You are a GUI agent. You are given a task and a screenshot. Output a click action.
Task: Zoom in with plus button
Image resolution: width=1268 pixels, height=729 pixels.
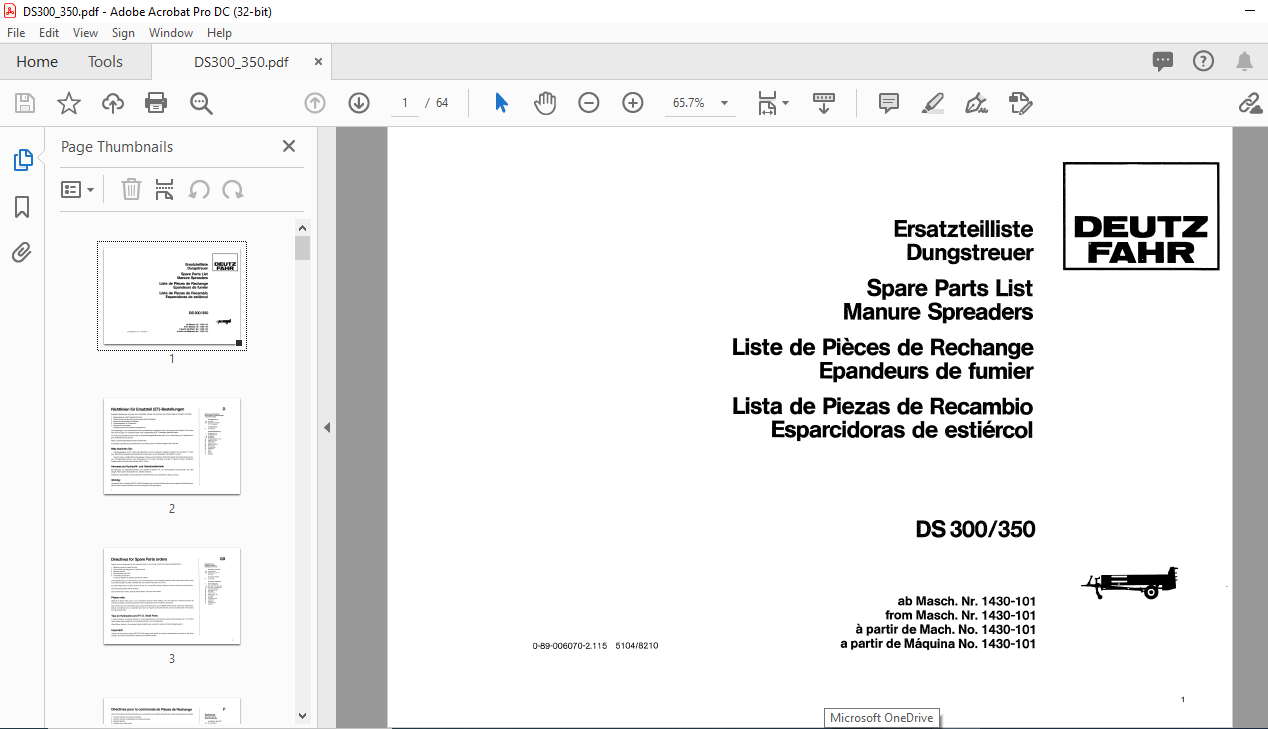[x=633, y=103]
